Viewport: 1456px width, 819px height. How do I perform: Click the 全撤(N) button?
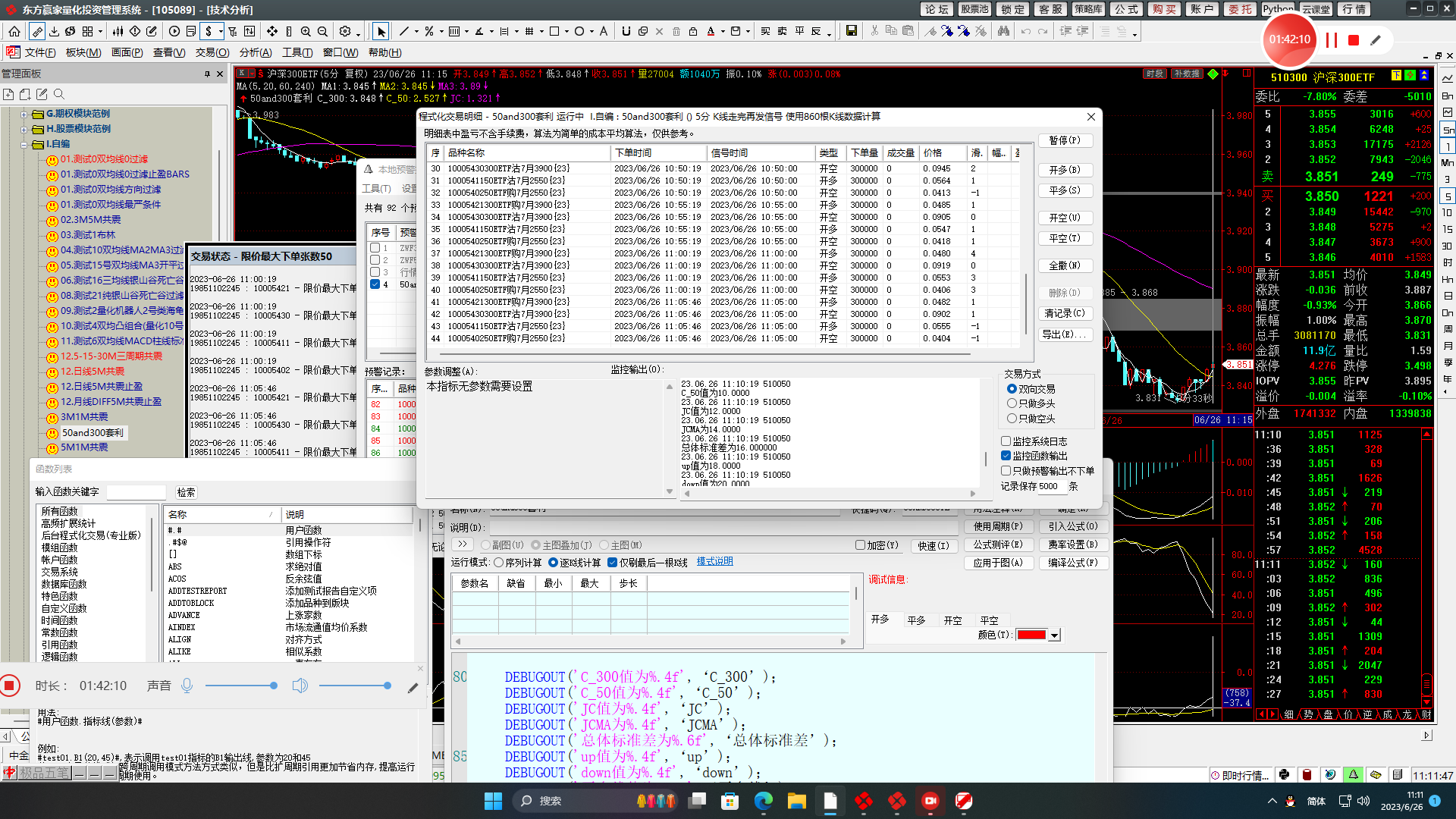tap(1065, 265)
